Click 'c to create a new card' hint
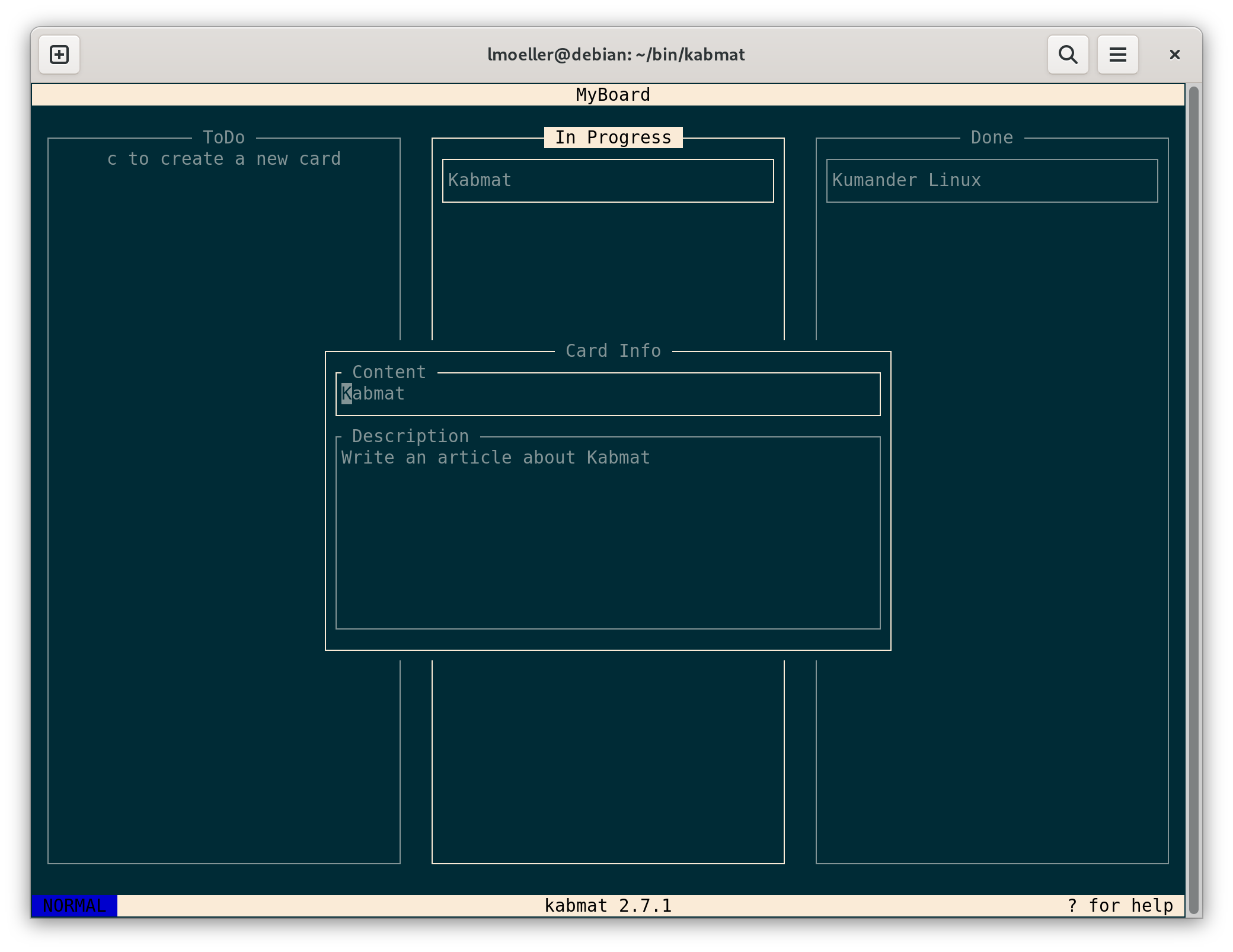This screenshot has height=952, width=1233. (x=223, y=159)
